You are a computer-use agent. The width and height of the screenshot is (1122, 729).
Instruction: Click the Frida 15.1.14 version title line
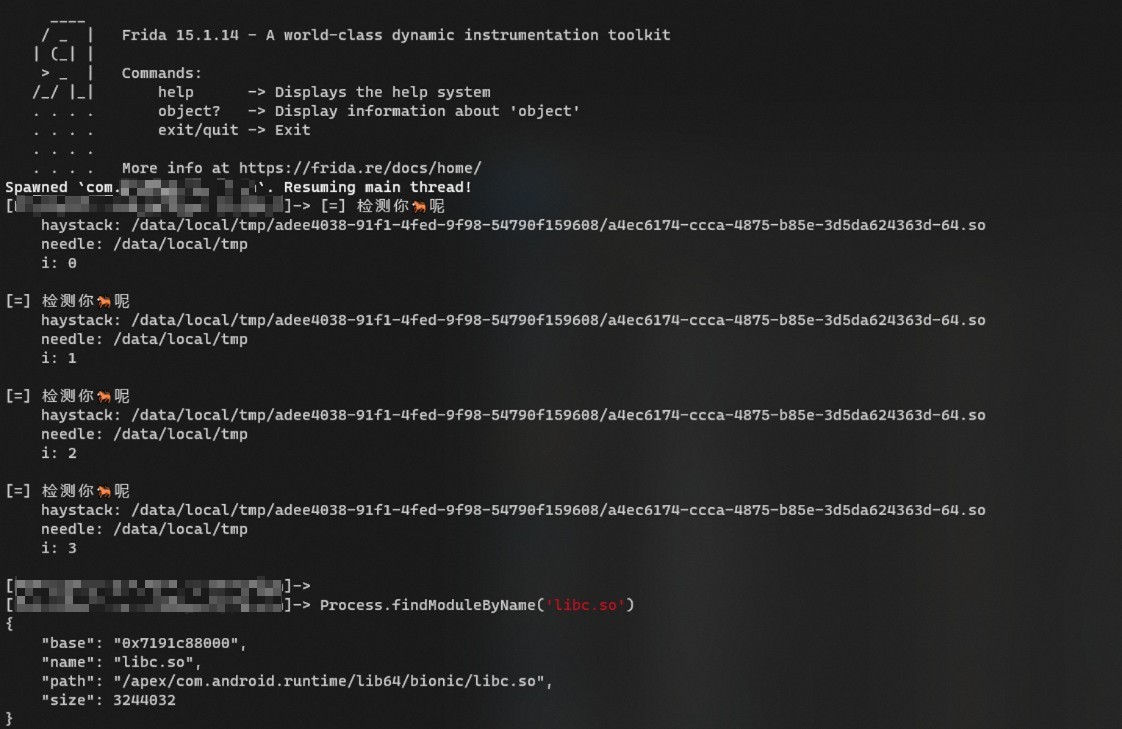(396, 35)
